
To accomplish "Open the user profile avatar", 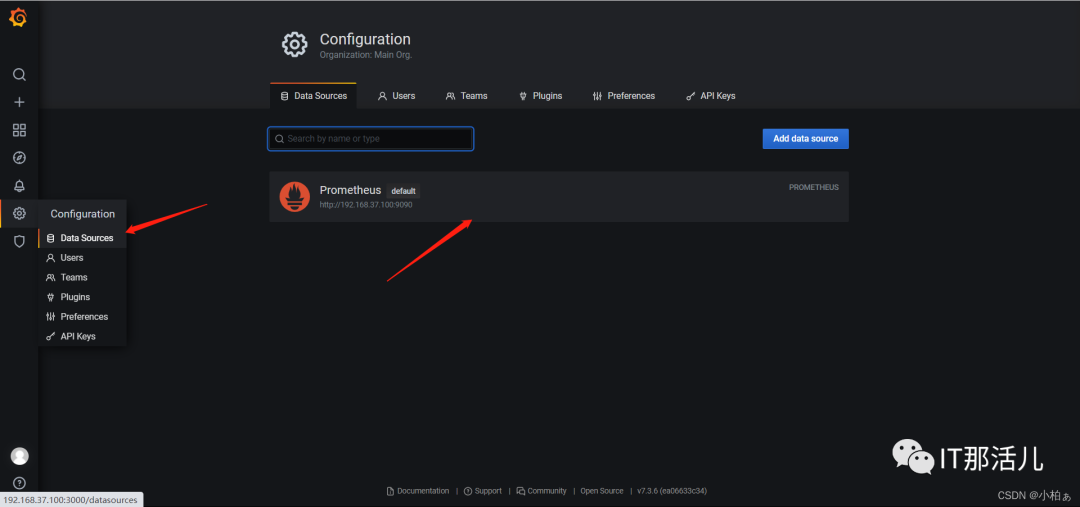I will tap(19, 456).
